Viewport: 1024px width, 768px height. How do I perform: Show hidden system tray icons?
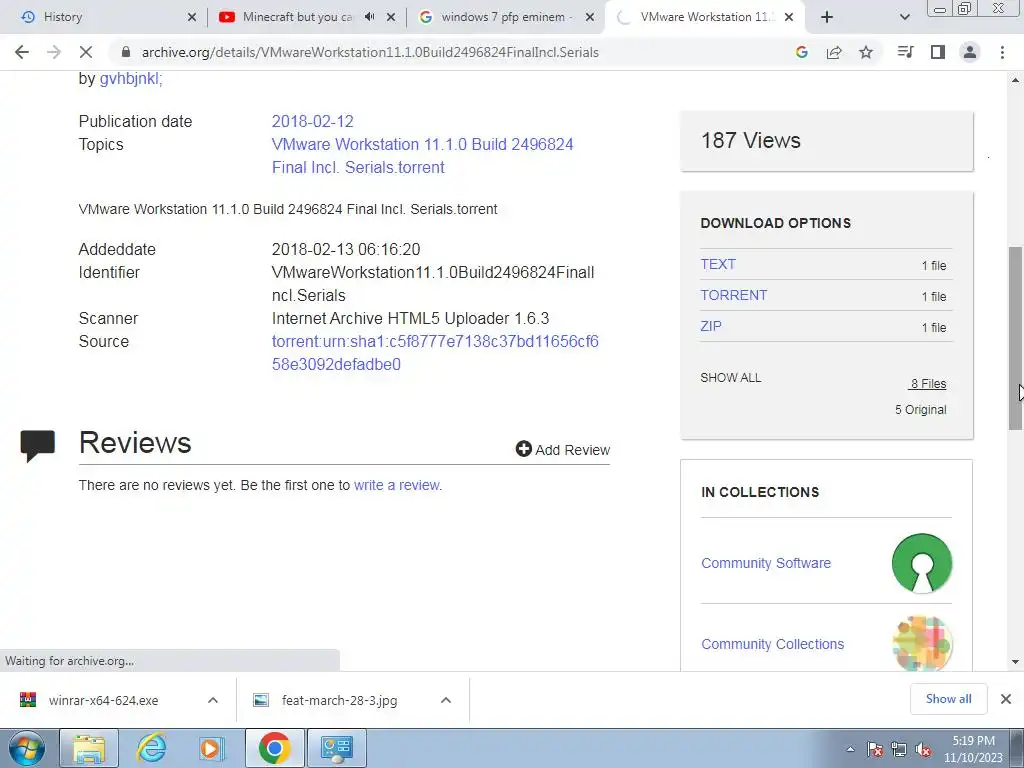point(850,749)
